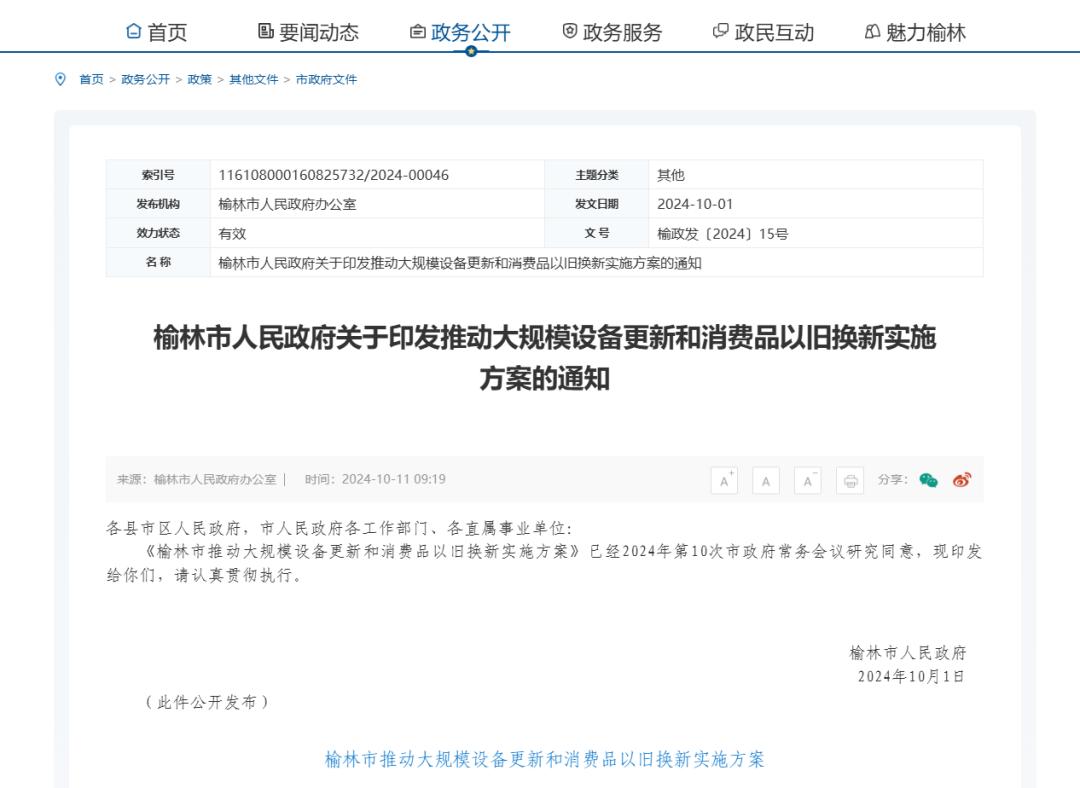Image resolution: width=1080 pixels, height=788 pixels.
Task: Click the index number 116108000160825732/2024-00046 cell
Action: (334, 175)
